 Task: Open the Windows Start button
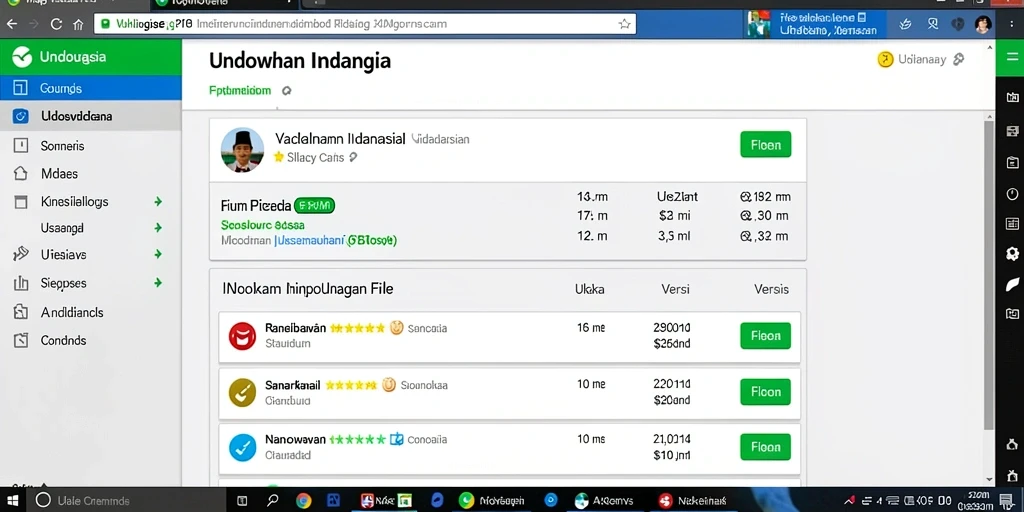pos(13,500)
